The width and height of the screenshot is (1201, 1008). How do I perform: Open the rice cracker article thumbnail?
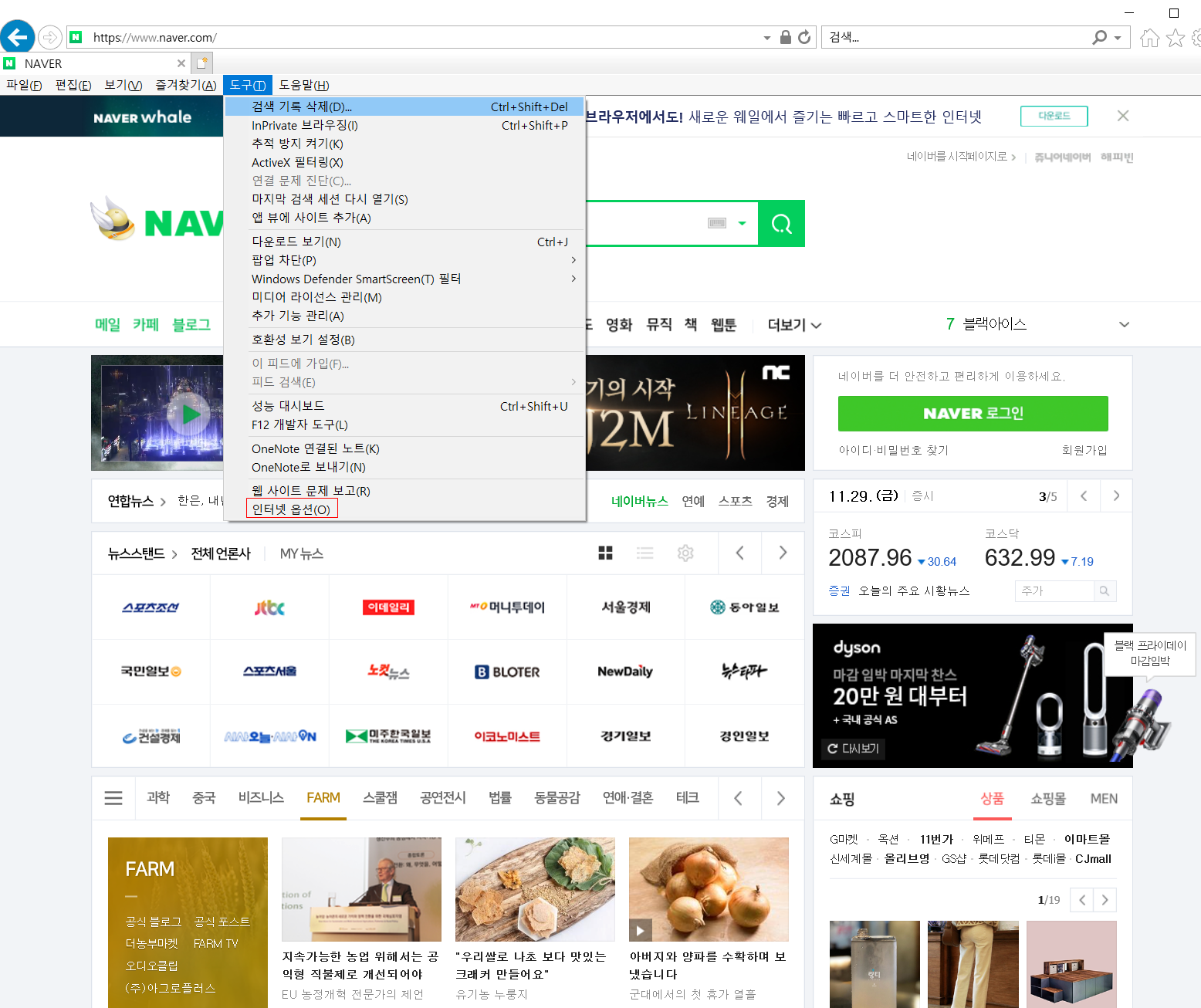(x=535, y=889)
